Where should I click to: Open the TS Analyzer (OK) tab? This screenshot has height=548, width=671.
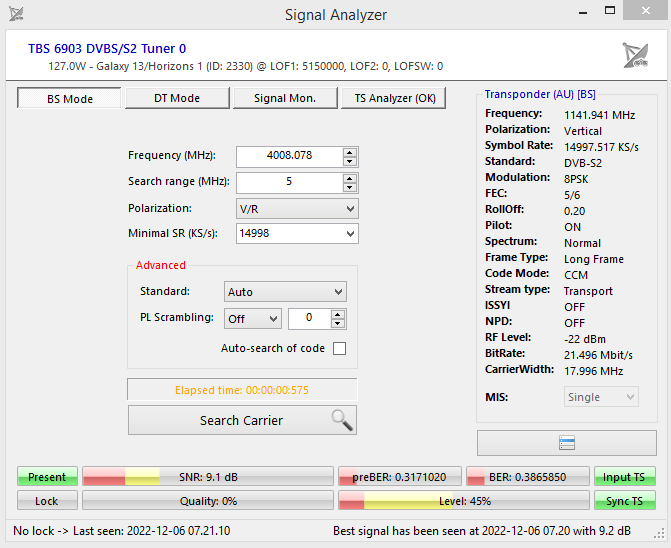coord(394,98)
